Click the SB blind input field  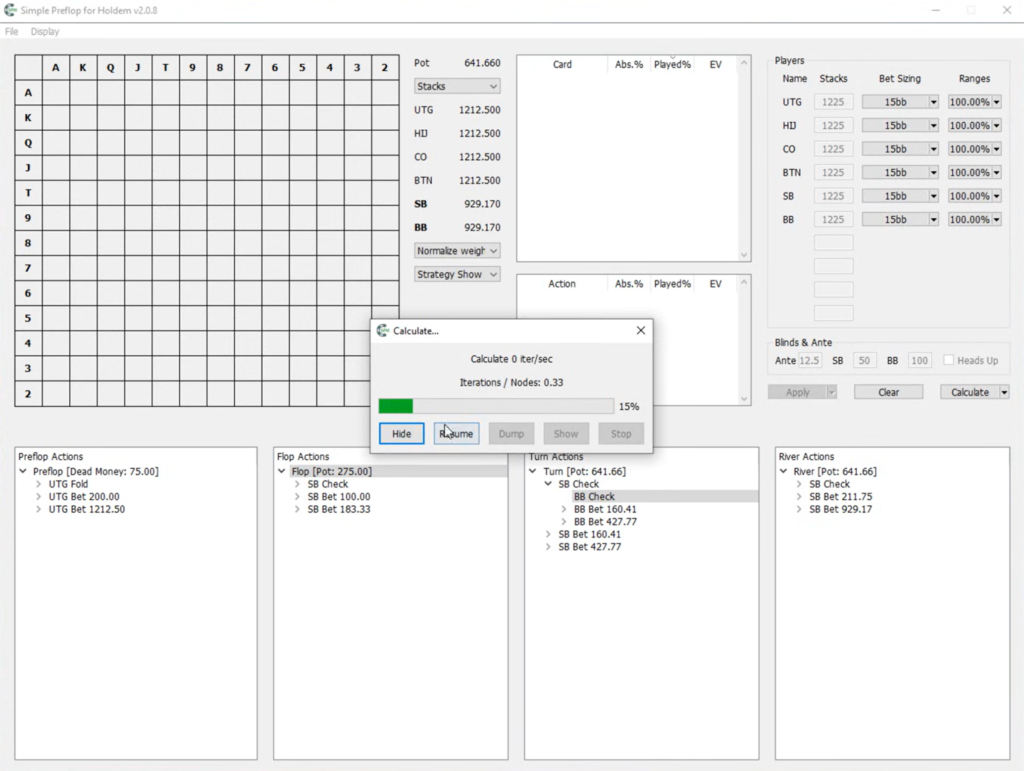click(864, 360)
